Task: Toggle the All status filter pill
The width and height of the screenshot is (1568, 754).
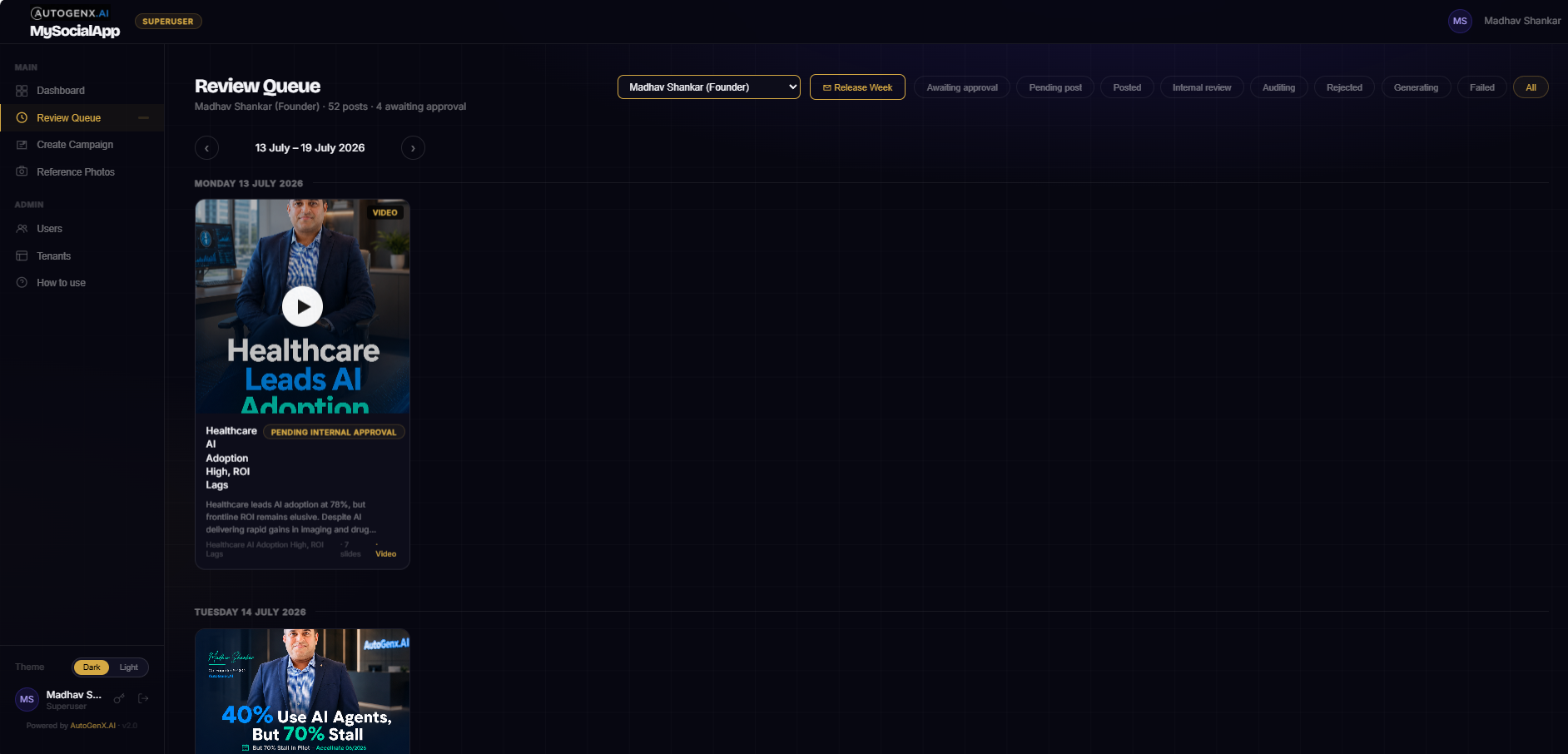Action: coord(1531,87)
